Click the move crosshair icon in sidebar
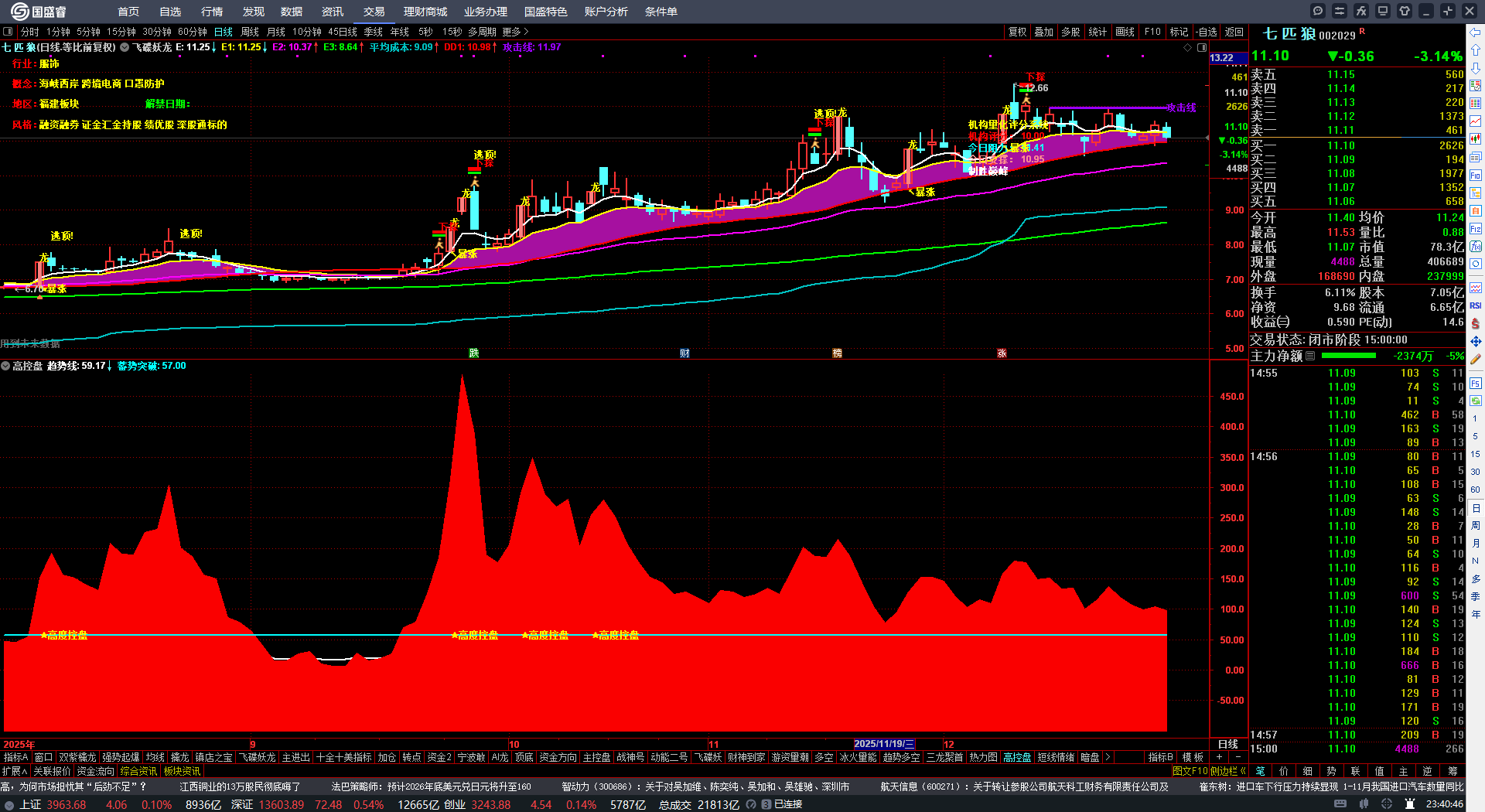Image resolution: width=1485 pixels, height=812 pixels. pos(1476,341)
